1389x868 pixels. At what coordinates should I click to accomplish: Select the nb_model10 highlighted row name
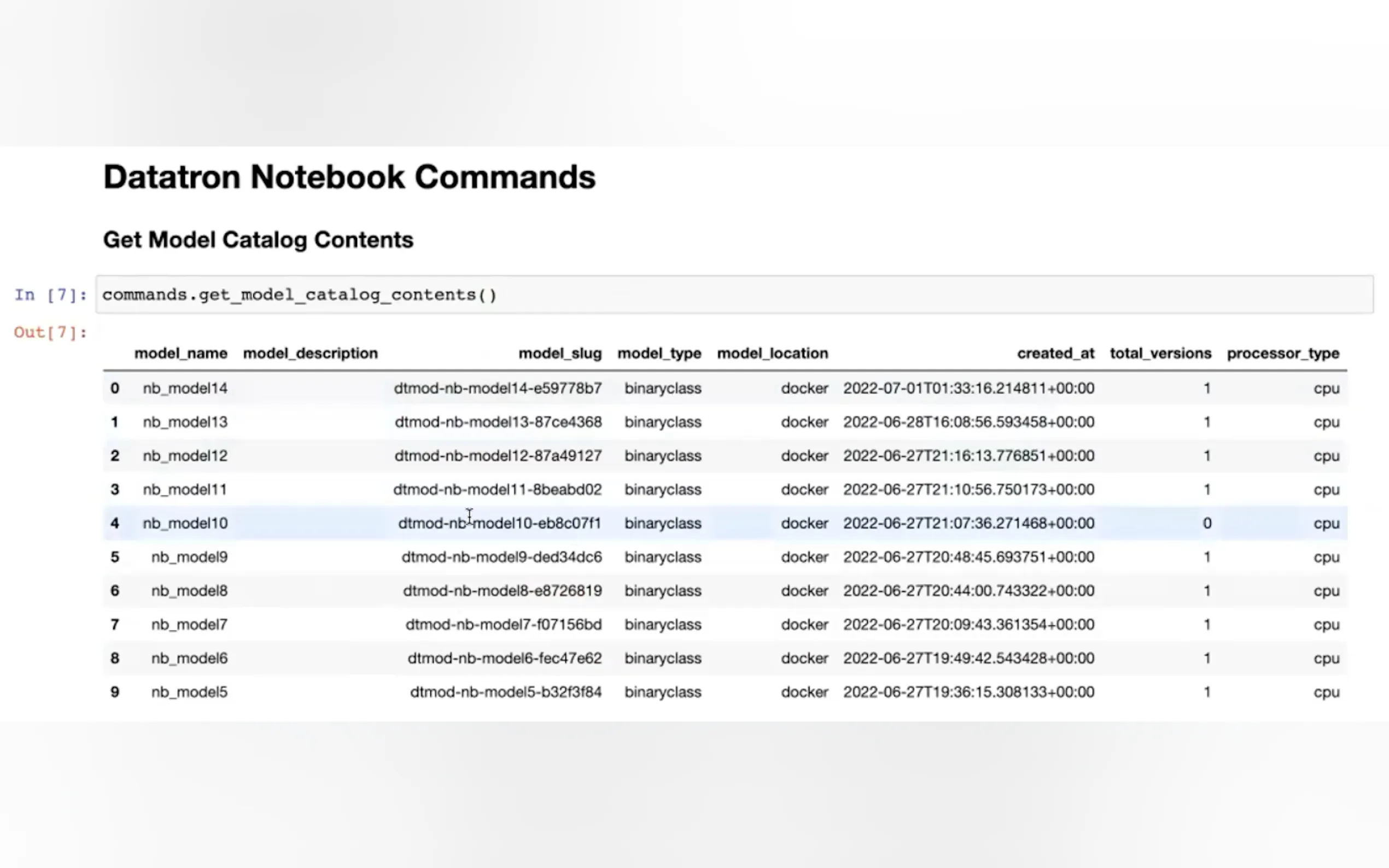(x=185, y=523)
